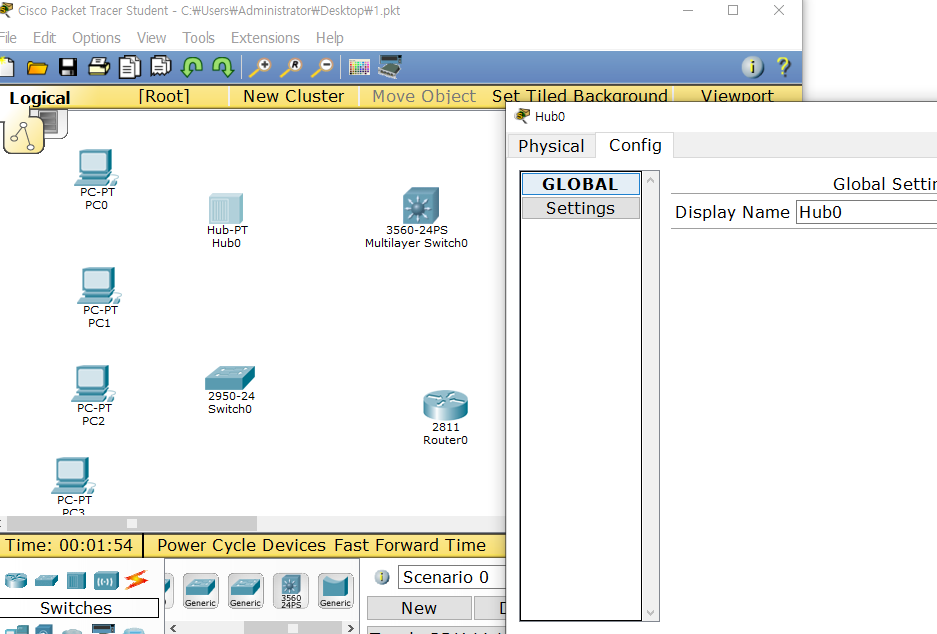
Task: Click the Logical workspace topology icon
Action: pyautogui.click(x=23, y=135)
